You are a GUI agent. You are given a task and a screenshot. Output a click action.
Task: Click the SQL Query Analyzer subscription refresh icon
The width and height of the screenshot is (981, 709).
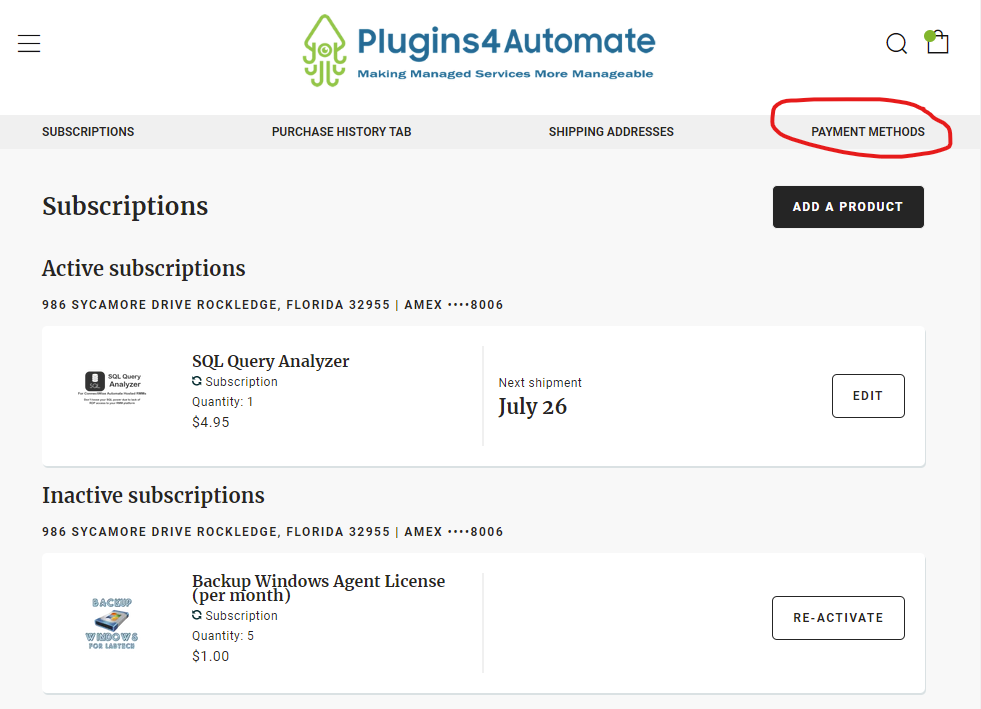196,381
